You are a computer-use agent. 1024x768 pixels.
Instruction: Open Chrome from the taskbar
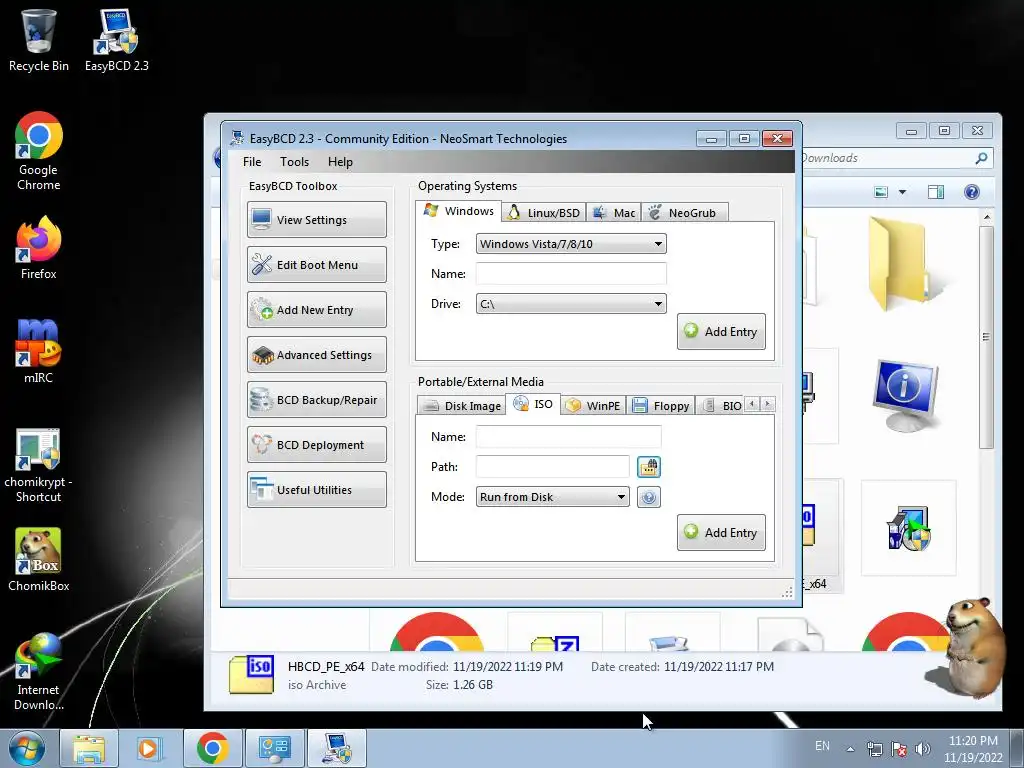[212, 748]
